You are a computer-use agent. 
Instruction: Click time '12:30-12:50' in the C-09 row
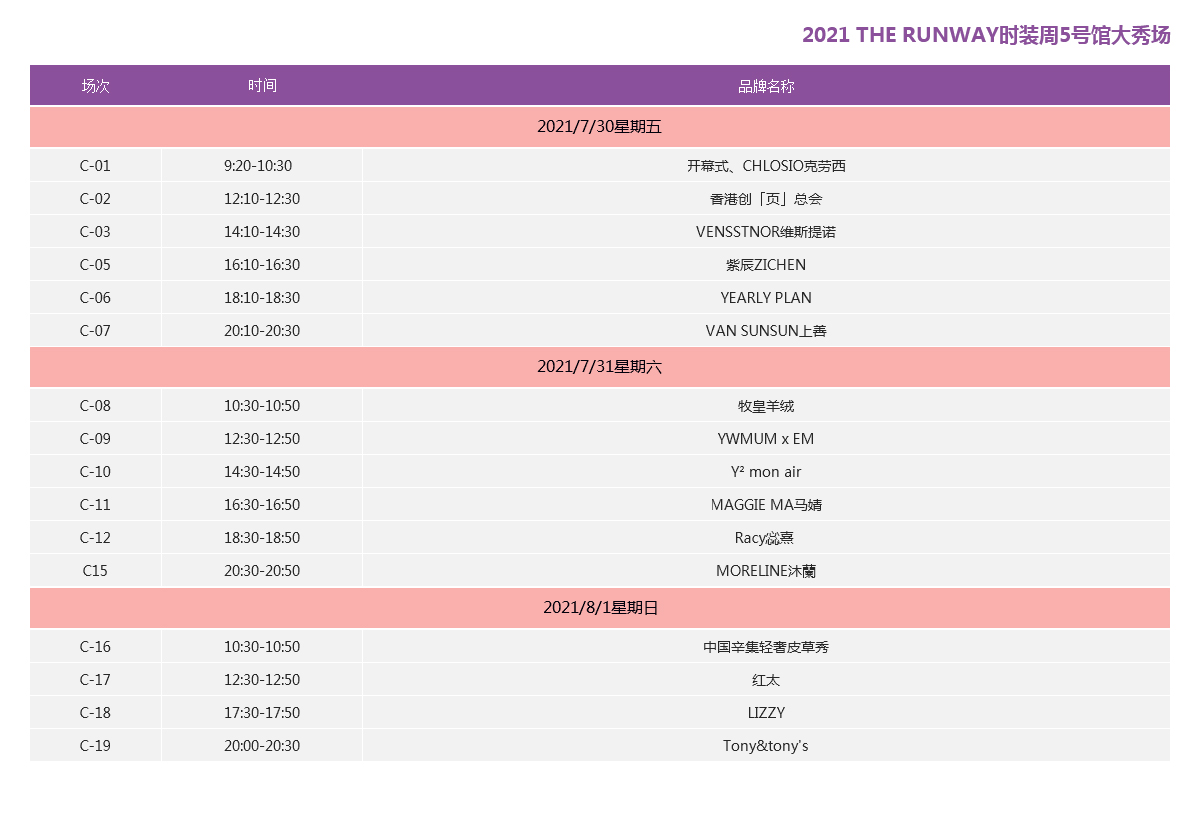click(262, 439)
